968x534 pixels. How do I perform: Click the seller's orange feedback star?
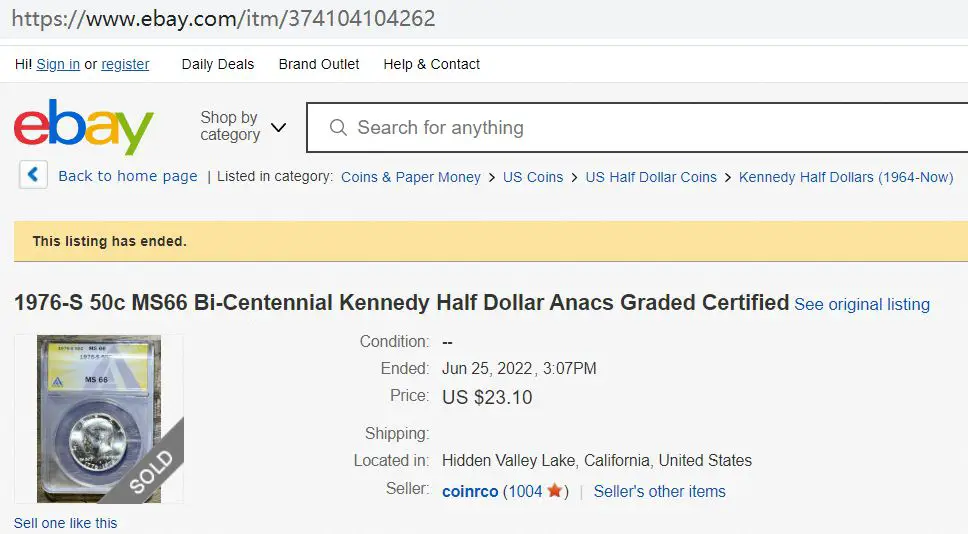[x=554, y=491]
